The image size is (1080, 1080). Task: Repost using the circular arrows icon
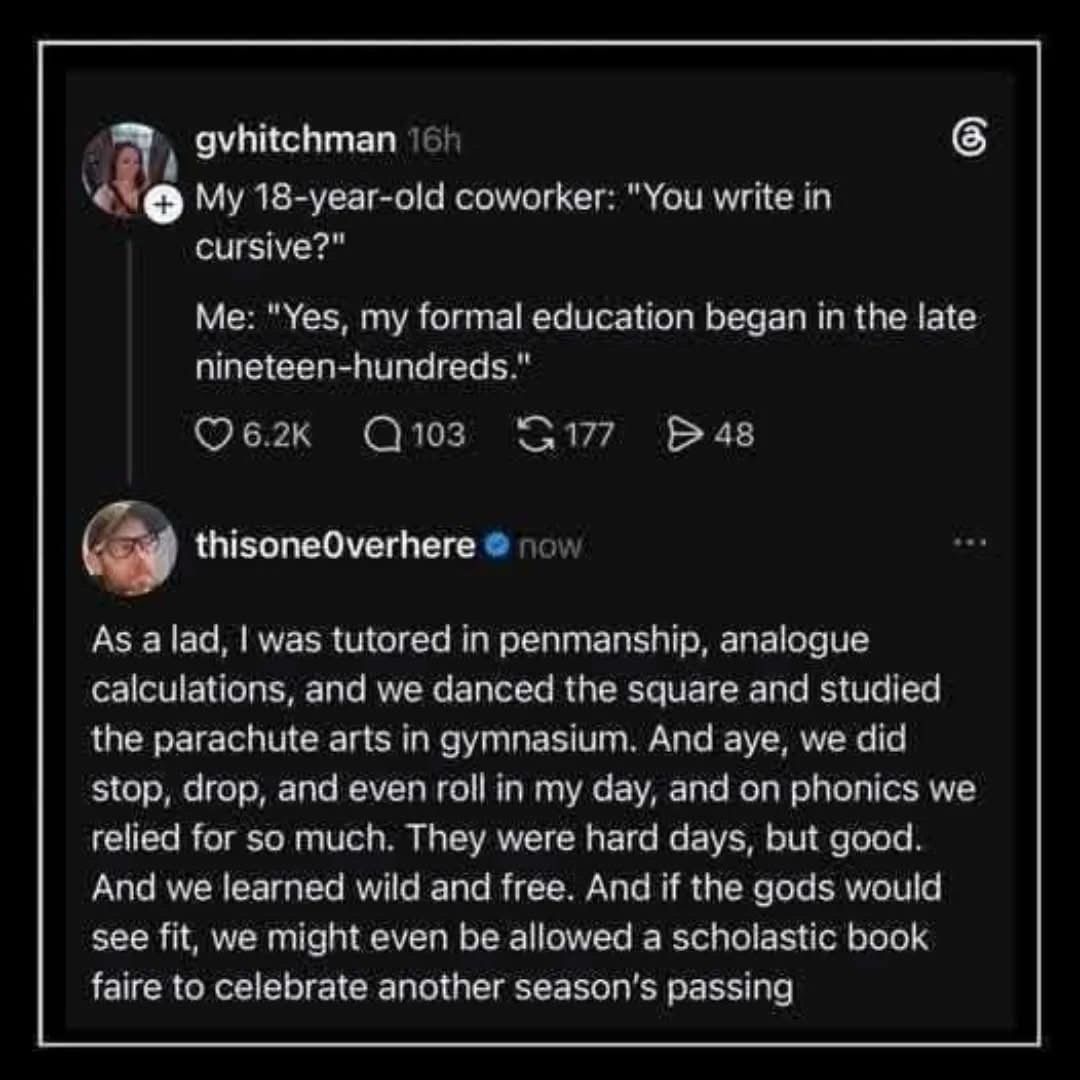point(535,435)
